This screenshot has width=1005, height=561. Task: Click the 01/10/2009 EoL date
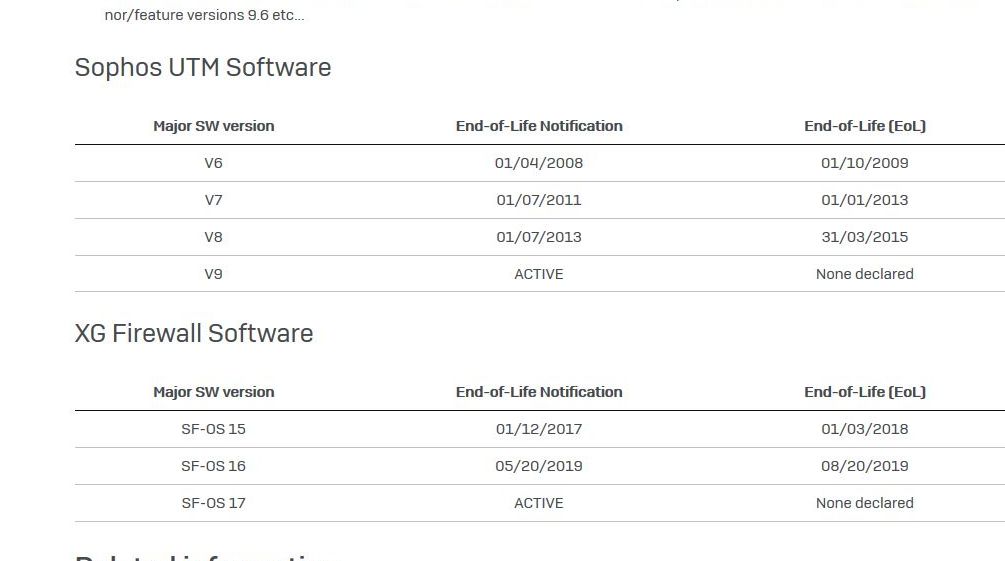point(865,163)
